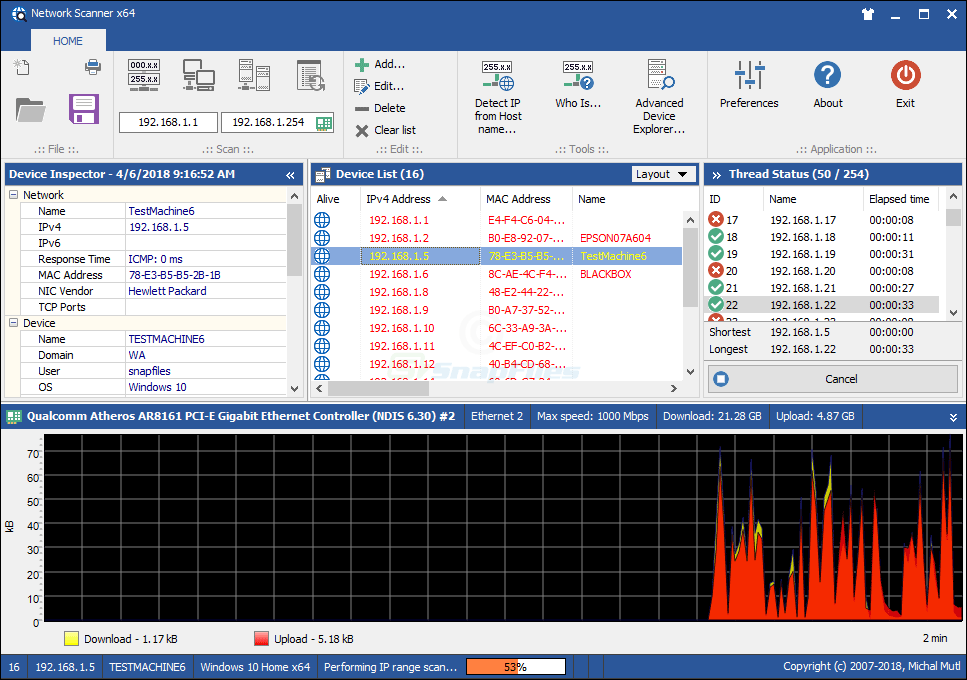The height and width of the screenshot is (680, 967).
Task: Open the Layout dropdown
Action: (663, 174)
